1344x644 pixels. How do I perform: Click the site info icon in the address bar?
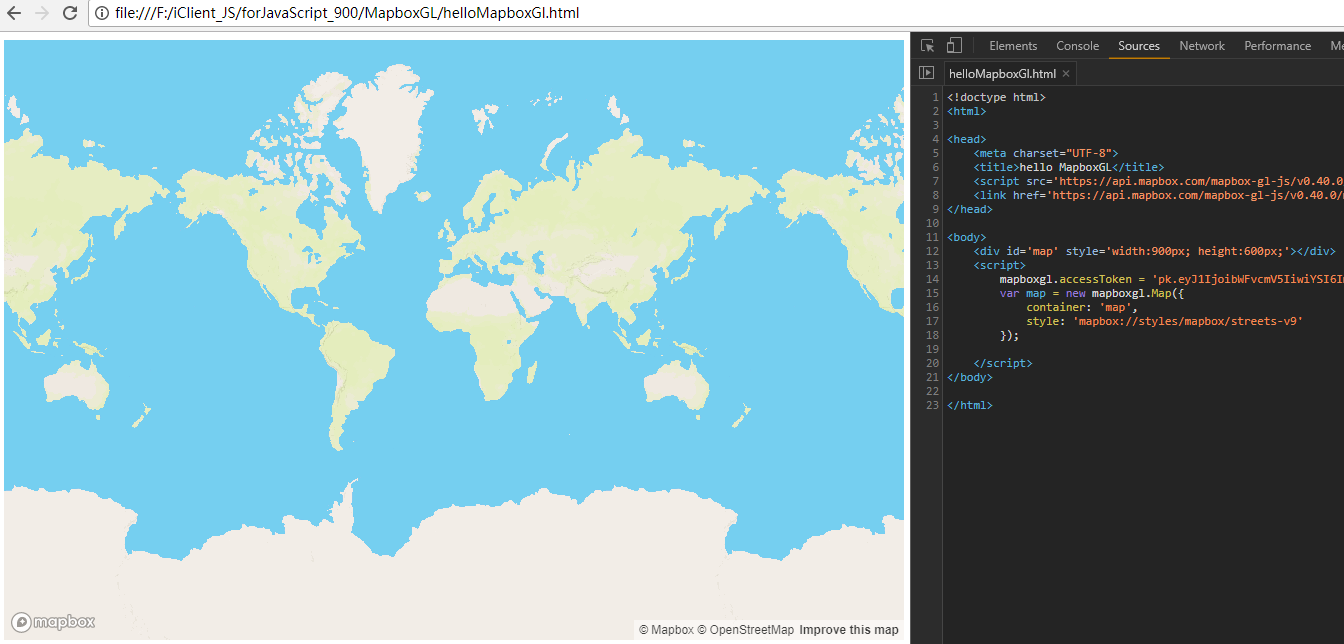coord(102,13)
